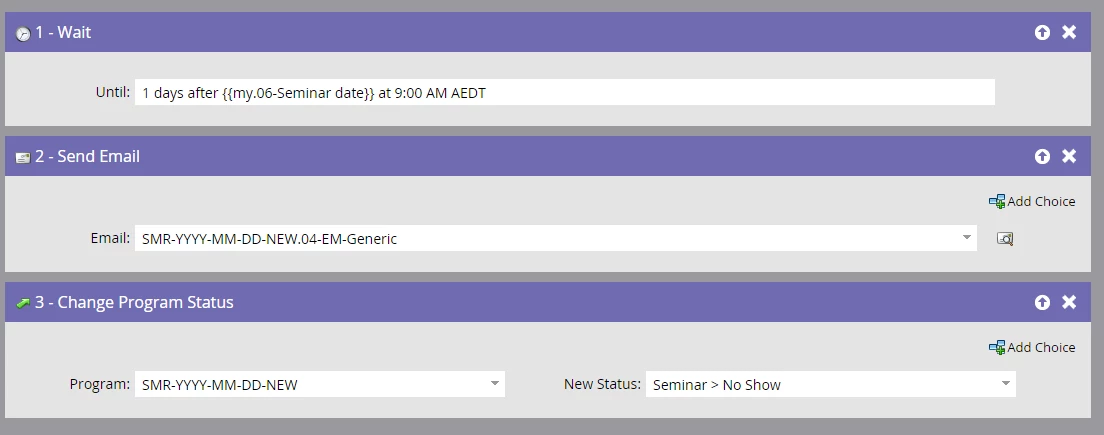This screenshot has height=435, width=1104.
Task: Move the Send Email step up
Action: [1042, 156]
